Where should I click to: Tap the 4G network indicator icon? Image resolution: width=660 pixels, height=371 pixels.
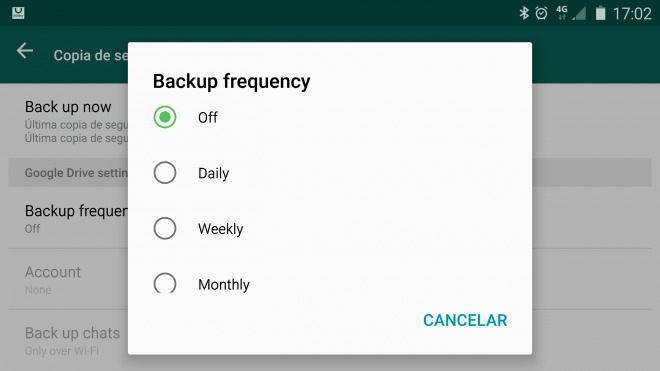[562, 13]
